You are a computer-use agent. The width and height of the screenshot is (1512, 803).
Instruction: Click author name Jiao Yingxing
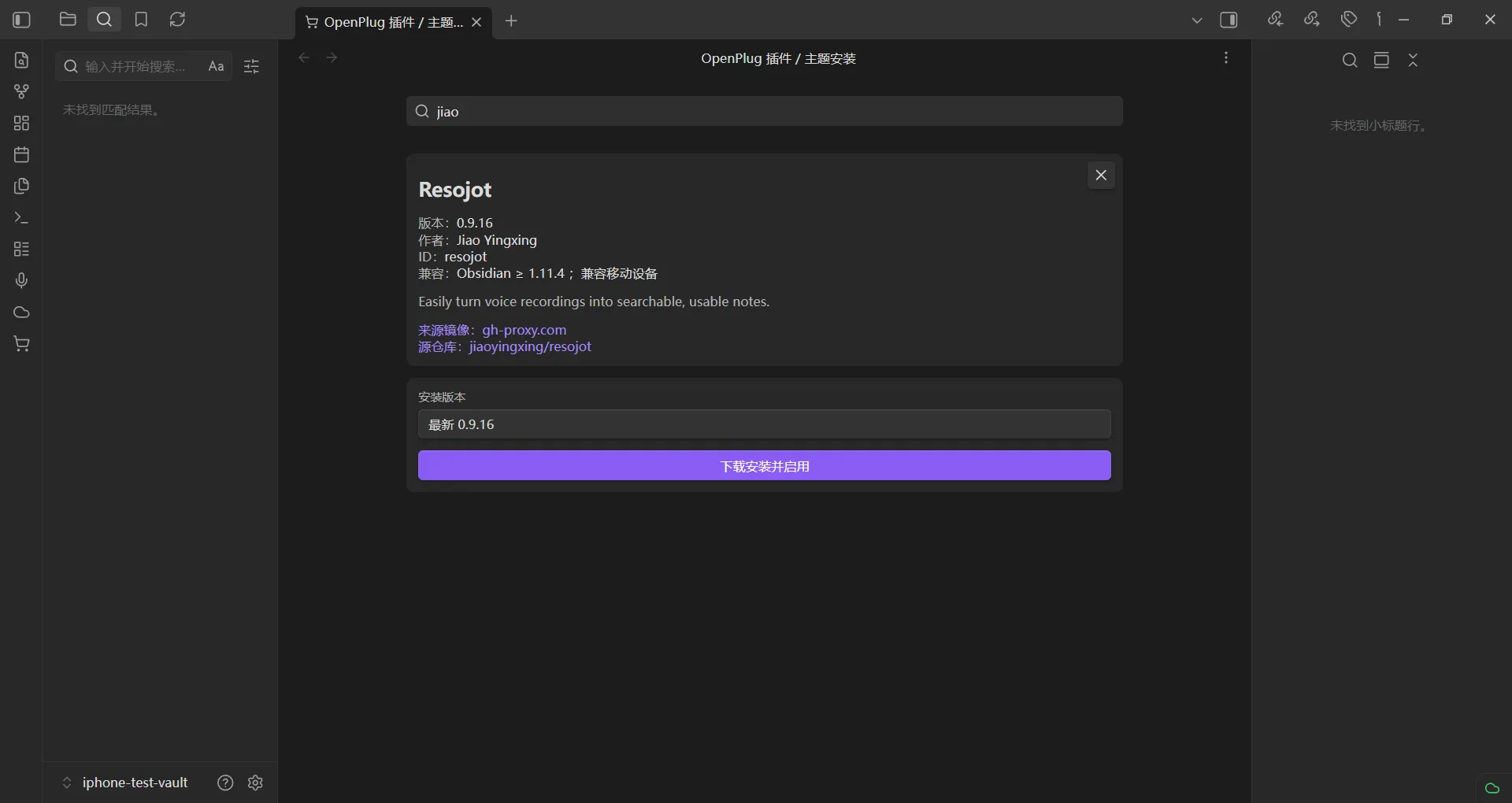point(497,240)
